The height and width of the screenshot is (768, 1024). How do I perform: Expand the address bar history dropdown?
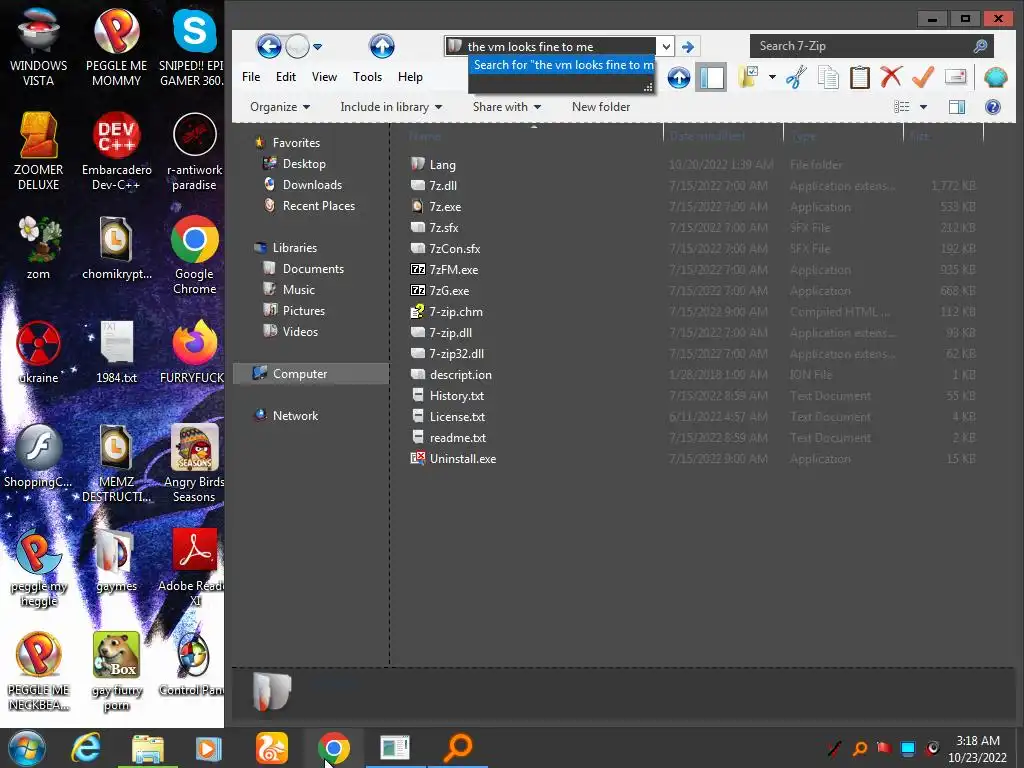click(665, 46)
